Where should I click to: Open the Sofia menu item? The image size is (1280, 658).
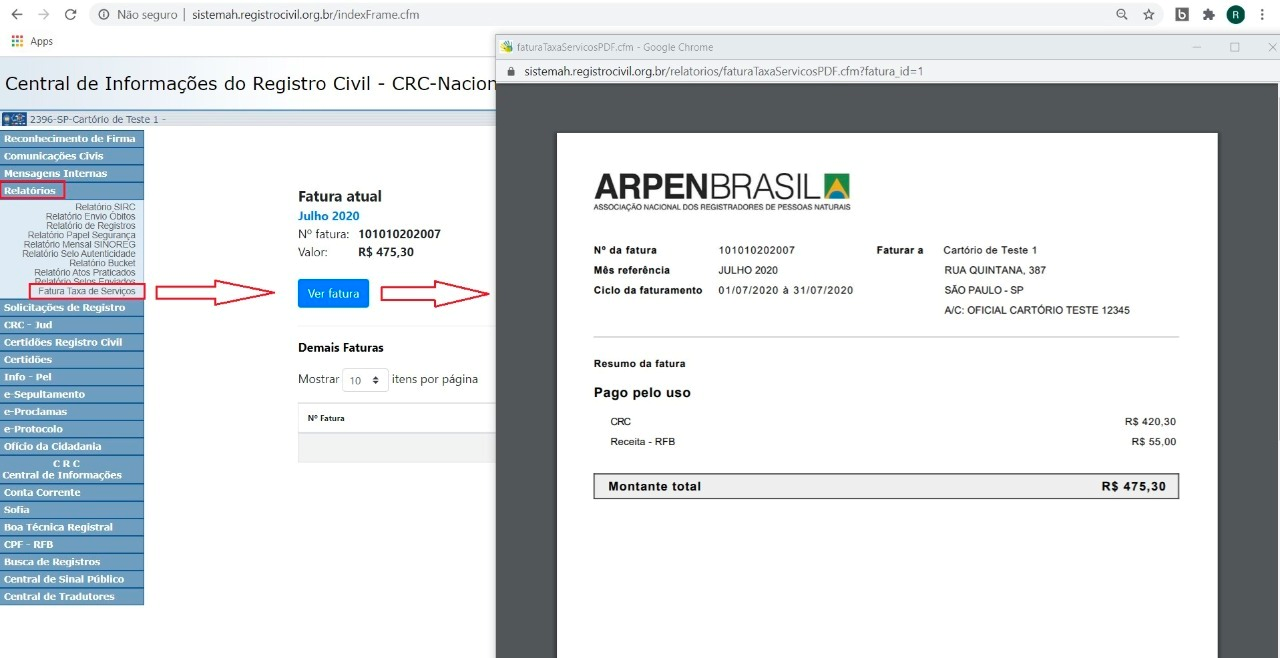click(72, 509)
